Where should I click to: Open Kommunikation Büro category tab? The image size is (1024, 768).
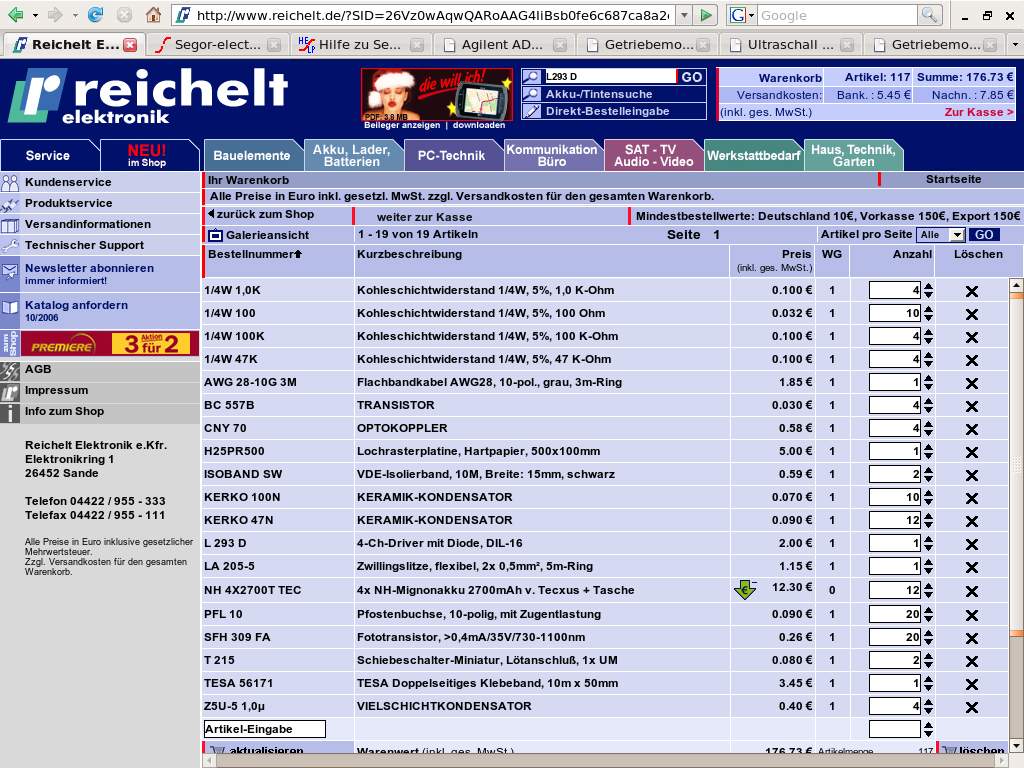tap(552, 155)
